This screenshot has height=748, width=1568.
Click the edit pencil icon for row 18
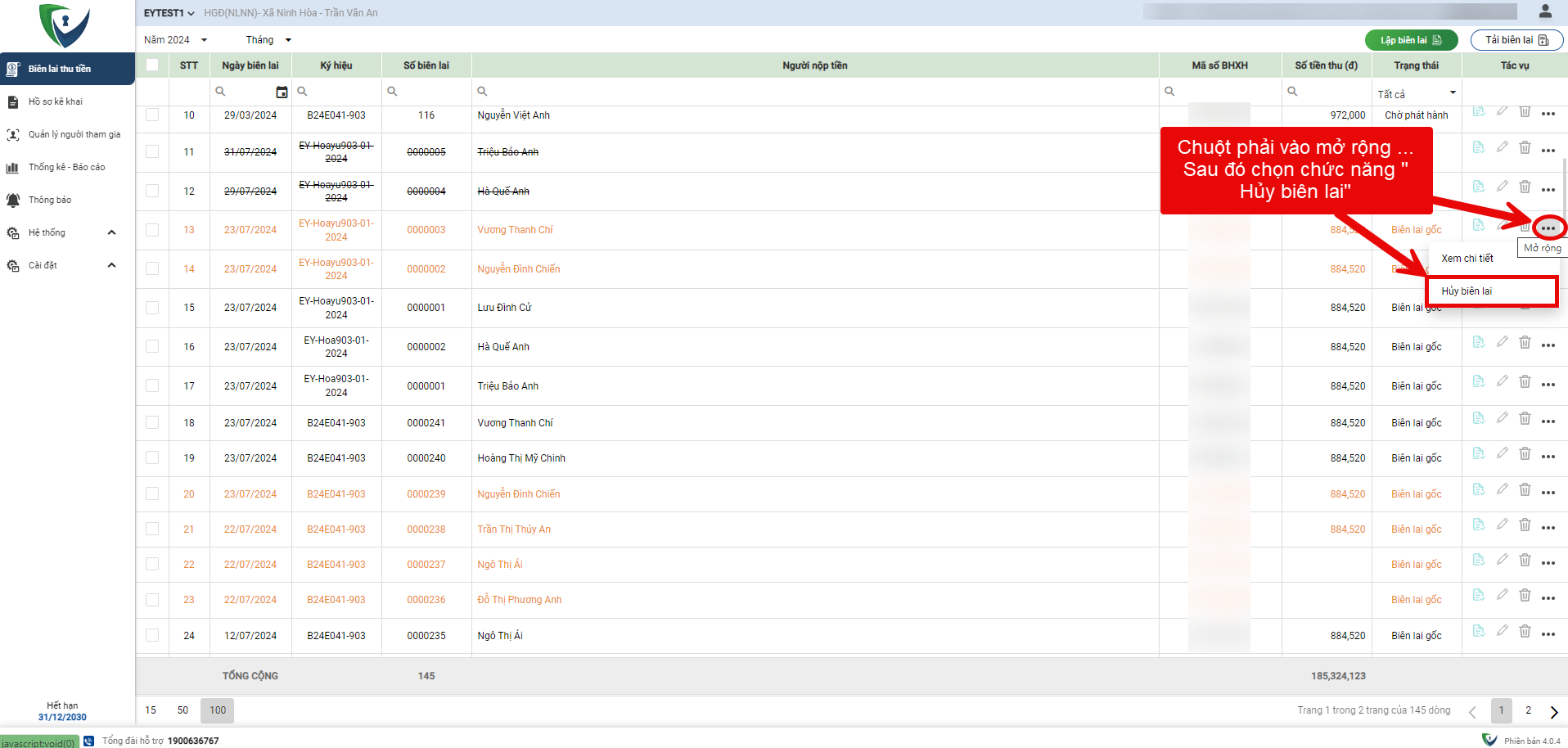[1502, 418]
